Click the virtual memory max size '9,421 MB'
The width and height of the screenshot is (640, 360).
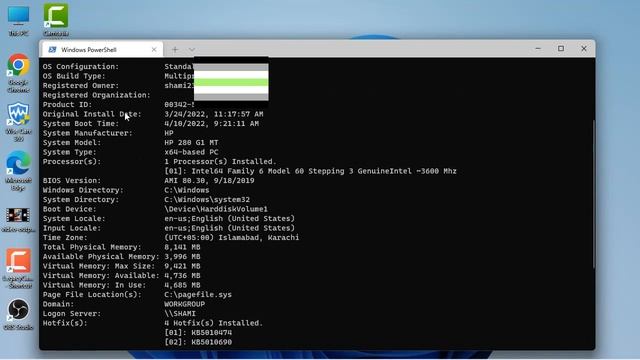click(182, 266)
